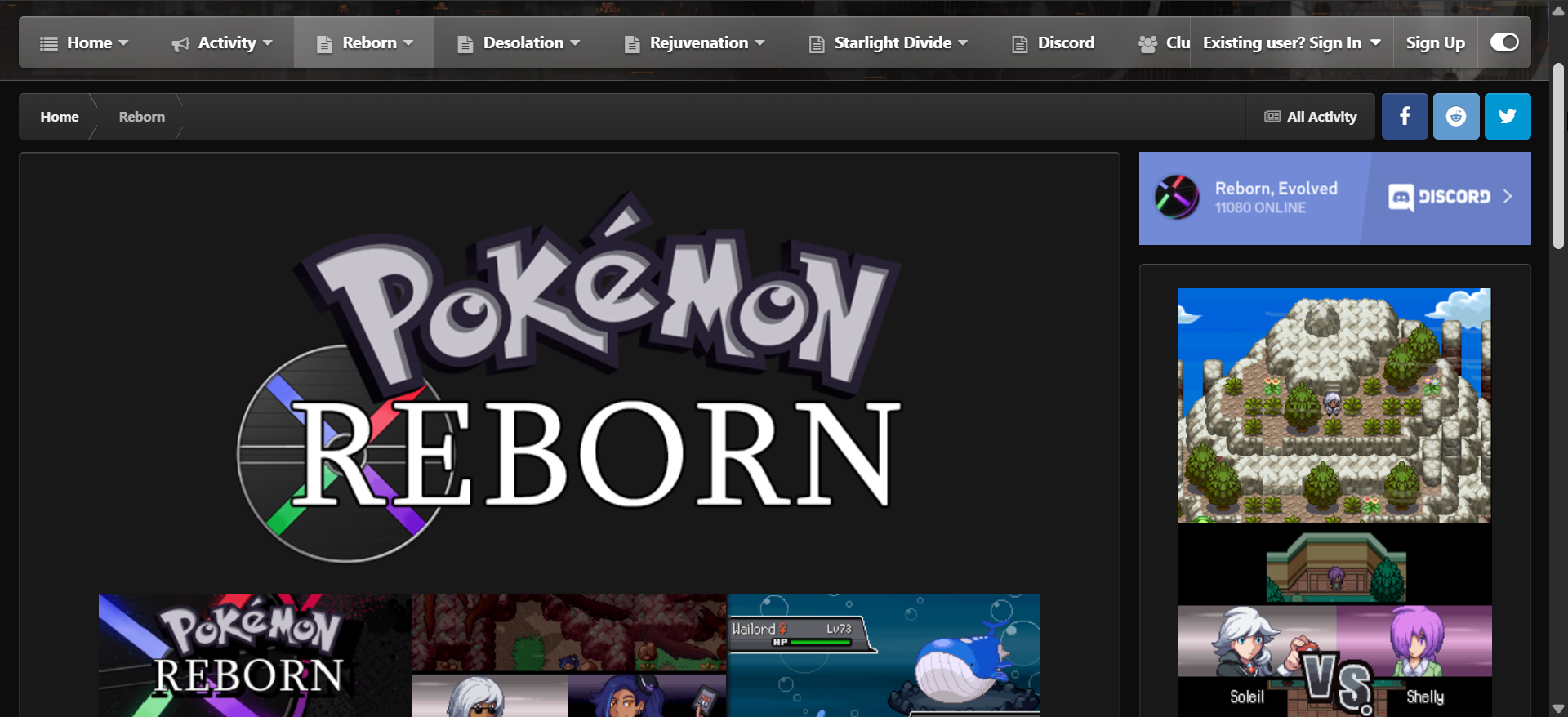Click the Wailord battle screenshot thumbnail
1568x717 pixels.
(x=883, y=655)
